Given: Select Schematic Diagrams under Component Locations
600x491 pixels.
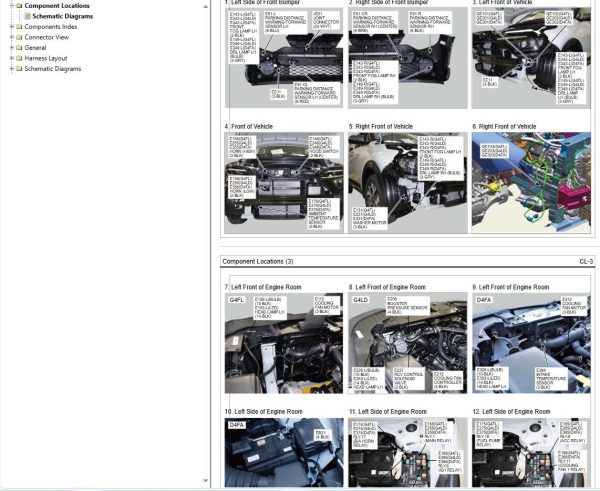Looking at the screenshot, I should (63, 16).
